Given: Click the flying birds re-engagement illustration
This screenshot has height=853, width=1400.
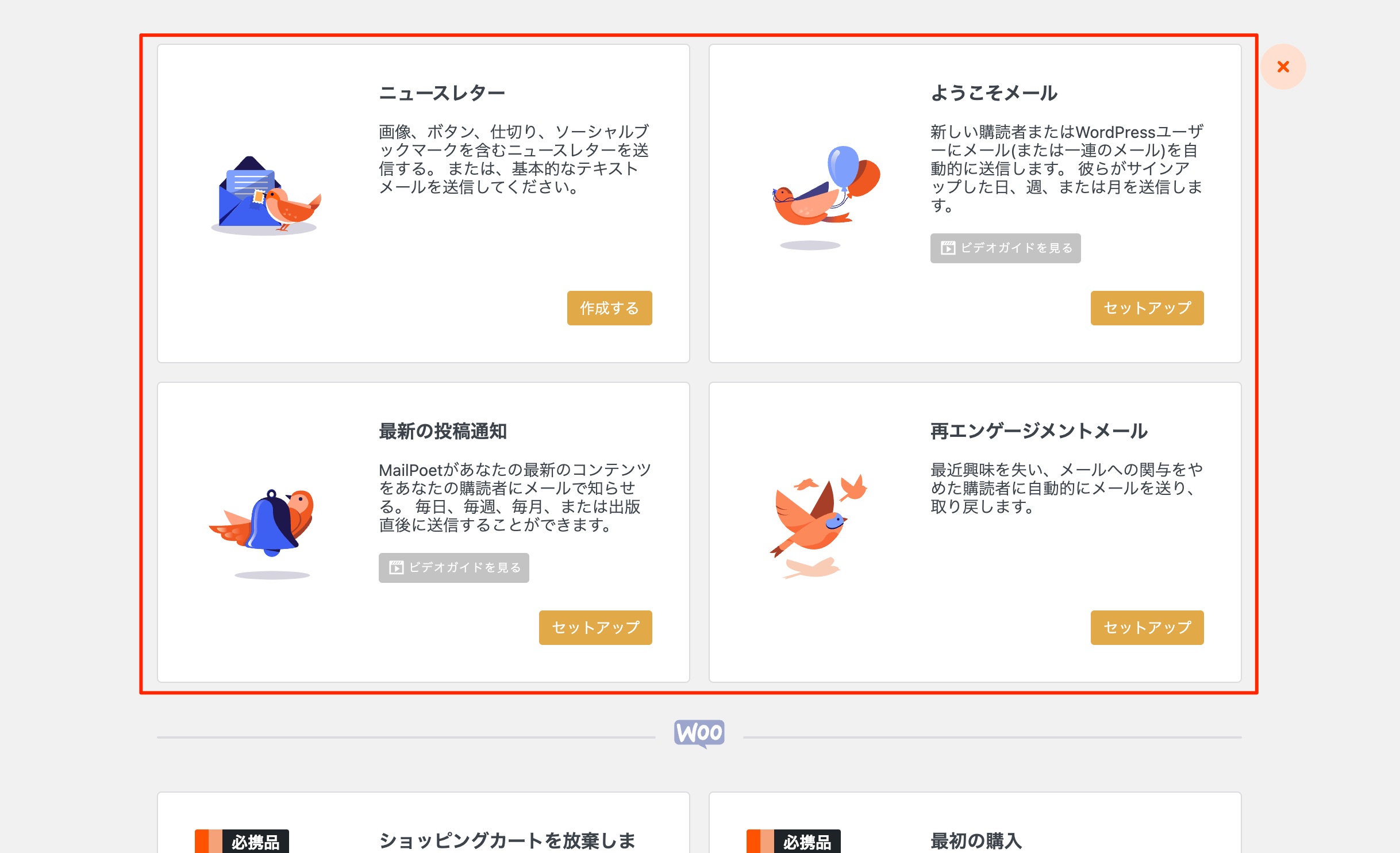Looking at the screenshot, I should (817, 524).
